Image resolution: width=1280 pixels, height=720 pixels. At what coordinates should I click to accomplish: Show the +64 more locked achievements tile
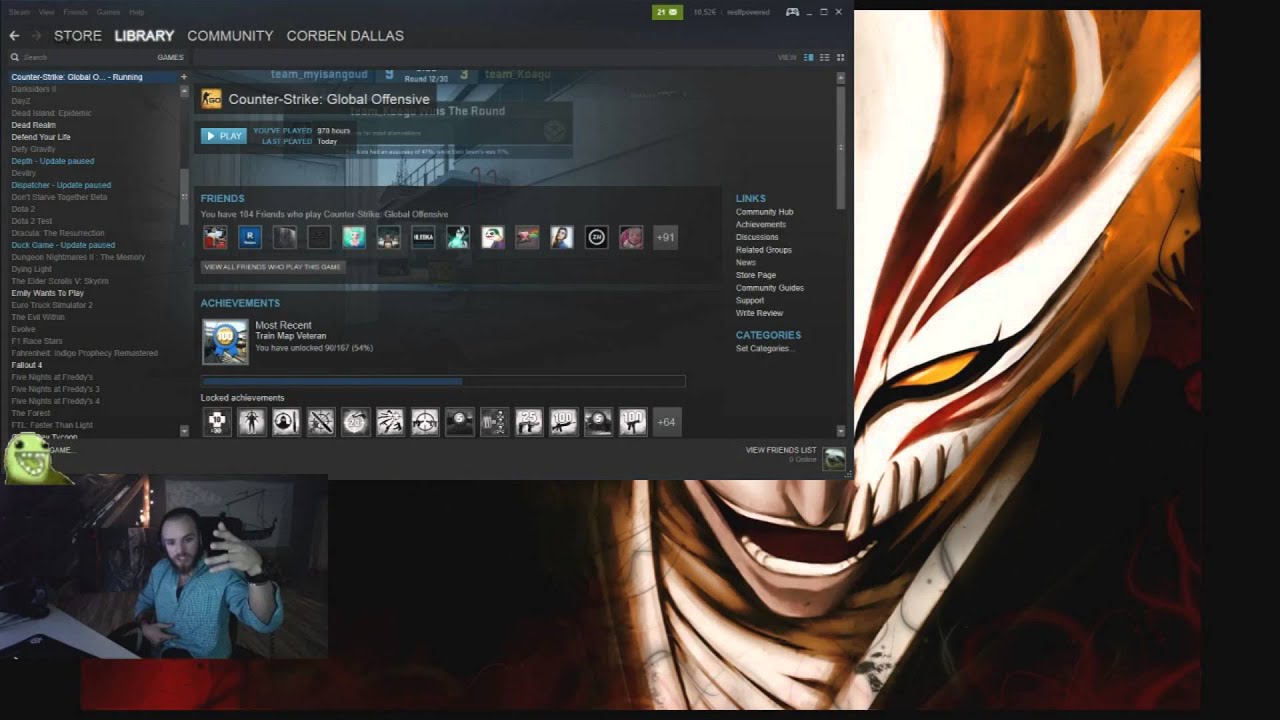[665, 422]
